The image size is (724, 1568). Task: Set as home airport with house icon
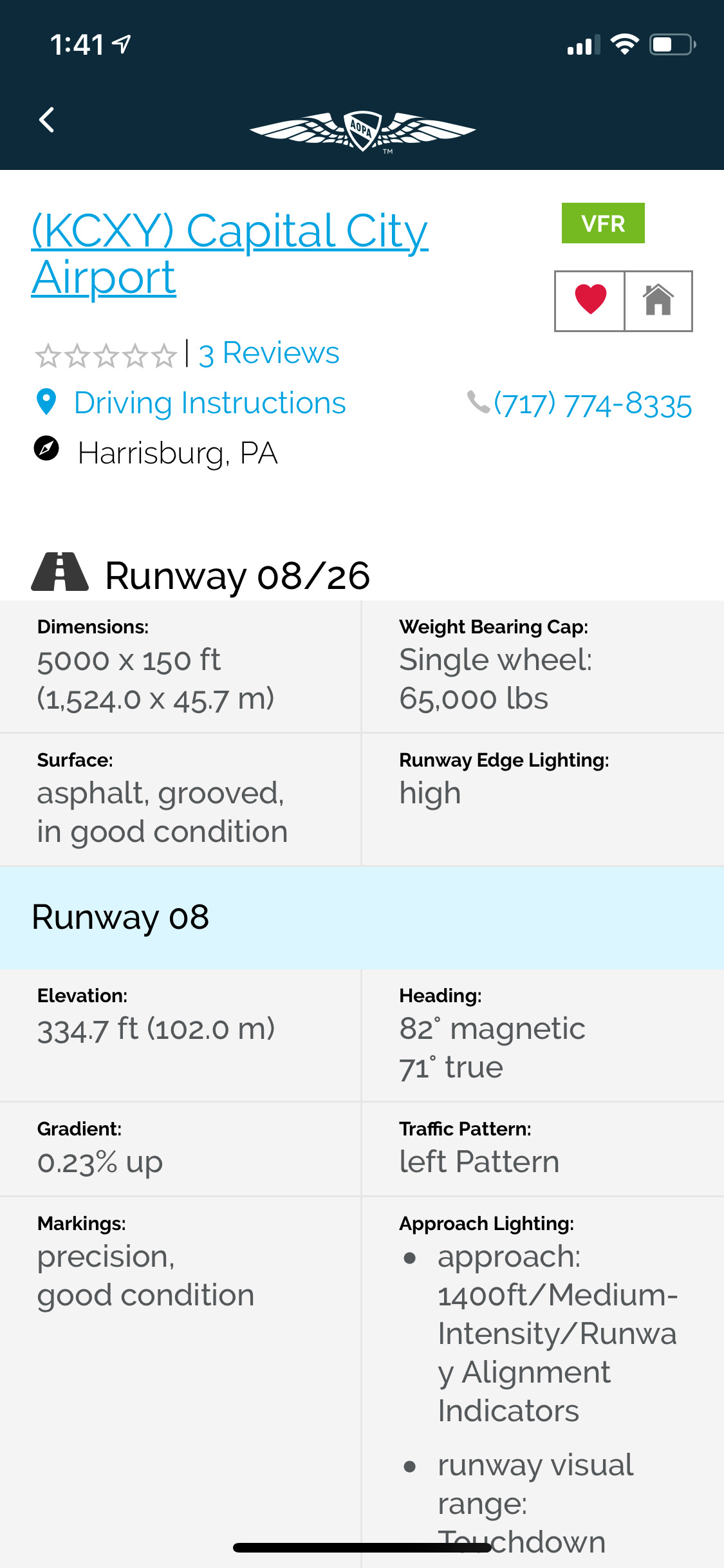tap(658, 301)
